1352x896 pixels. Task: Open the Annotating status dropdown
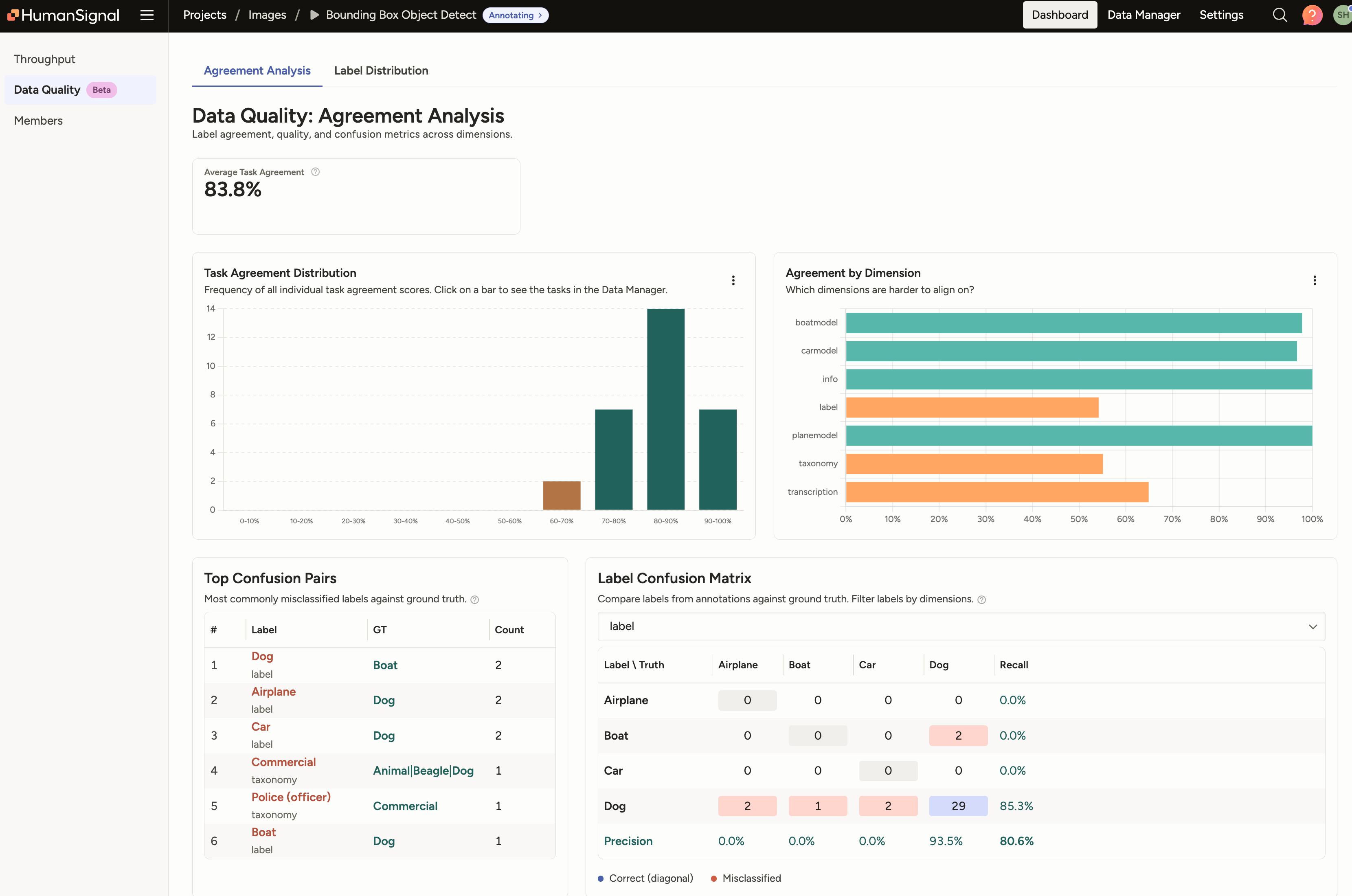coord(515,15)
